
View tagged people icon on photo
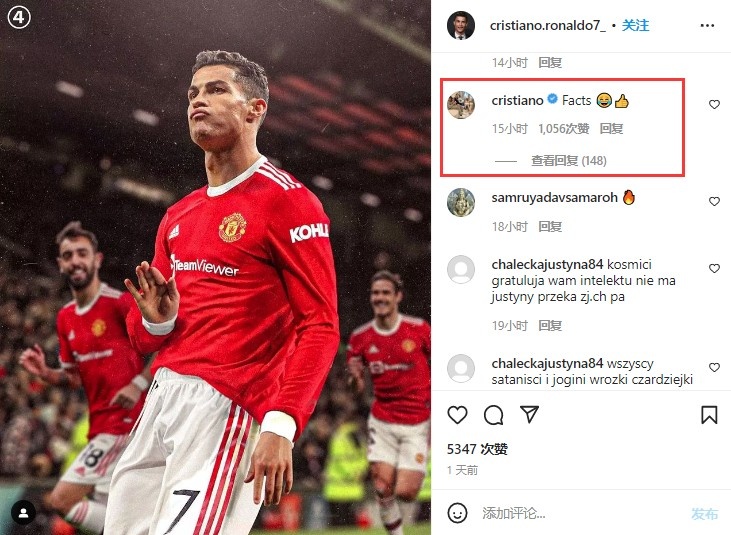23,514
